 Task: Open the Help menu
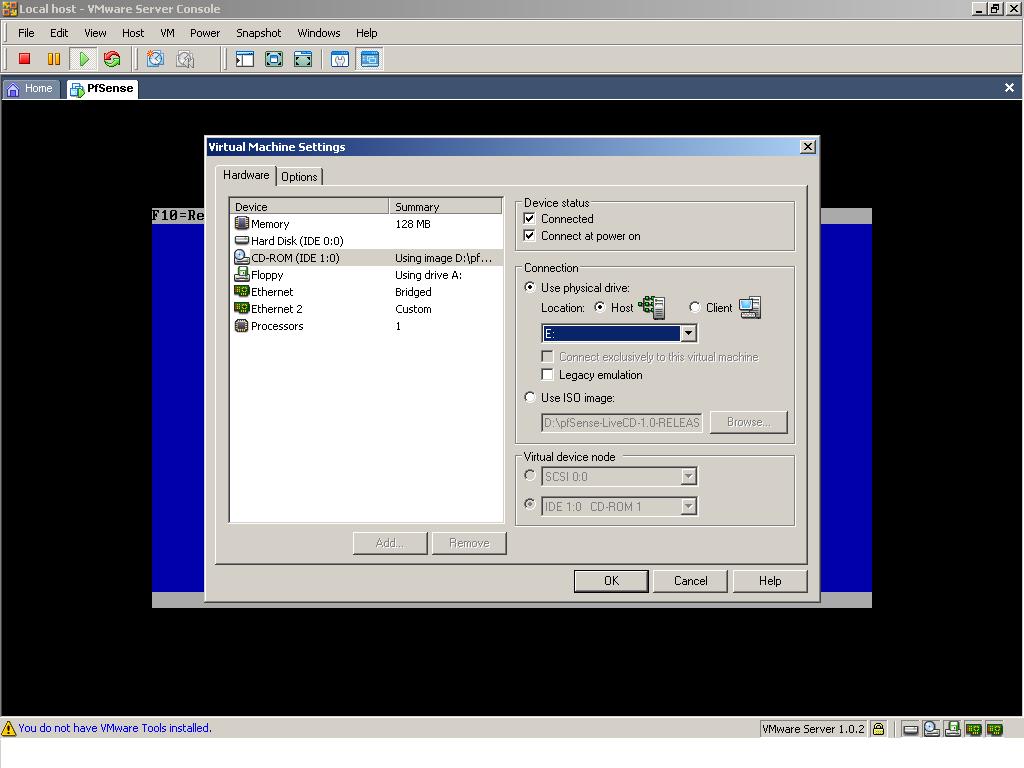[x=366, y=33]
